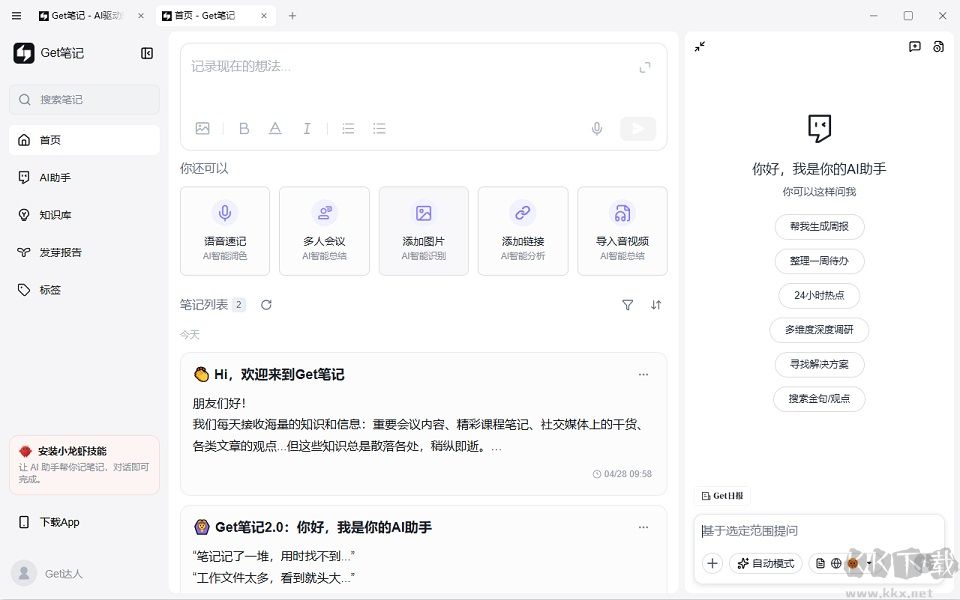
Task: Add attachment with plus button in AI input
Action: (712, 563)
